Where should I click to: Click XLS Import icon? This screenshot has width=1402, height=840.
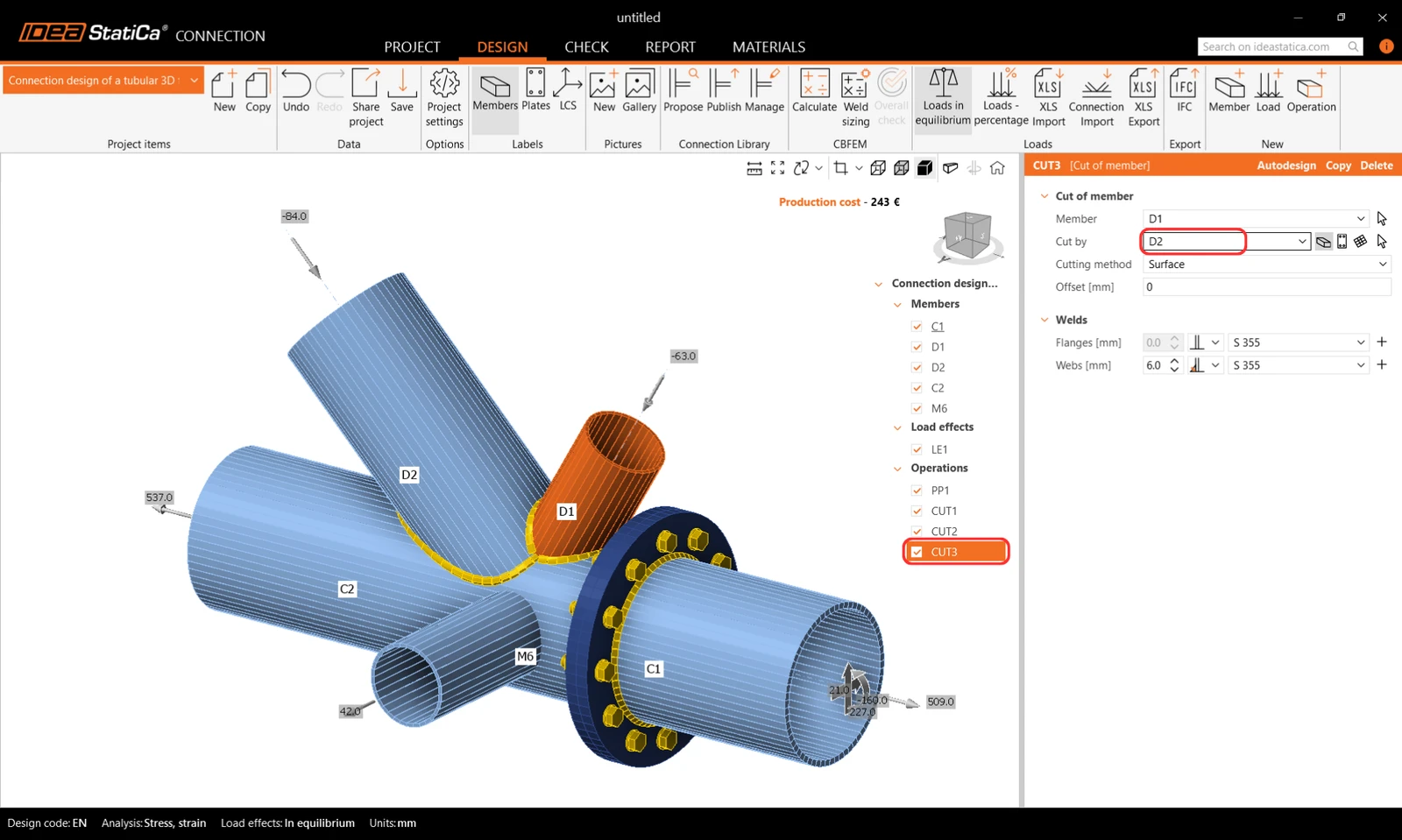pos(1048,98)
